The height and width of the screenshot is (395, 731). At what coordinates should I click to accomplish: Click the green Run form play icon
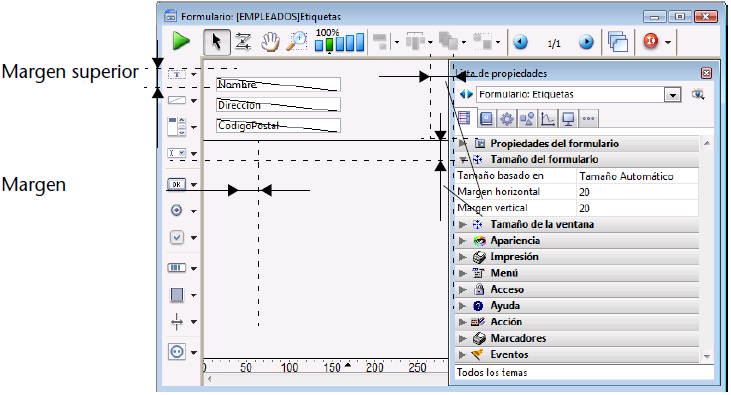[x=181, y=42]
